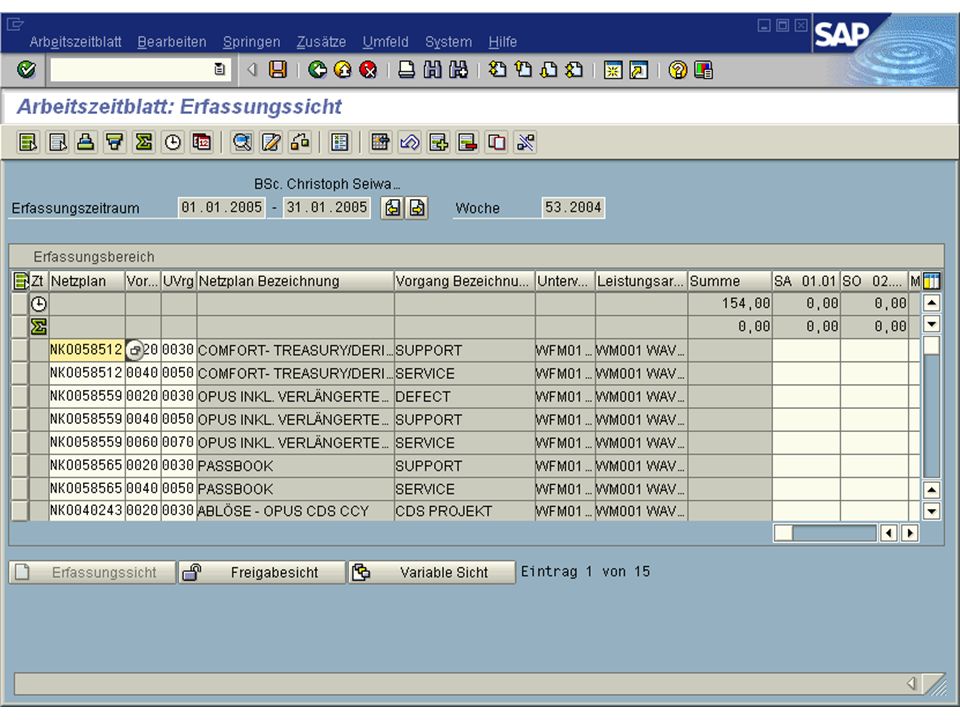The image size is (960, 720).
Task: Open the Zusätze menu
Action: pos(321,42)
